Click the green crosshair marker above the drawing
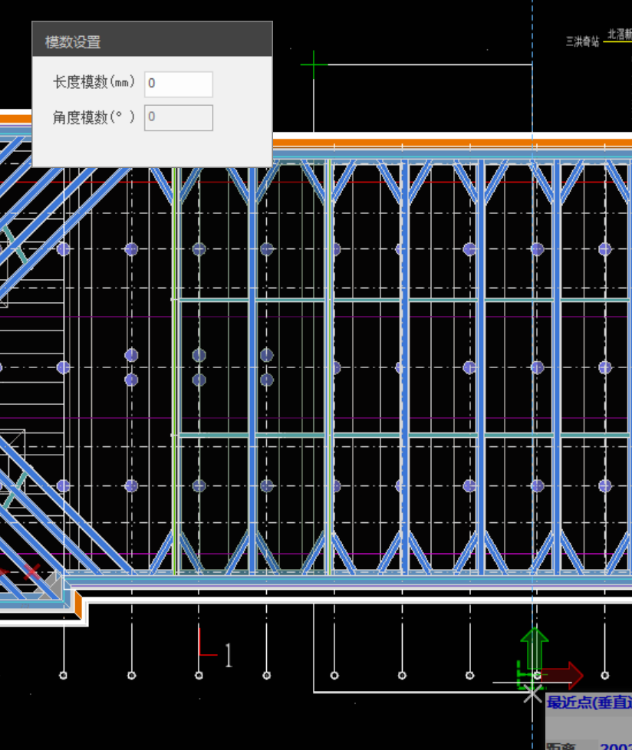 click(314, 66)
